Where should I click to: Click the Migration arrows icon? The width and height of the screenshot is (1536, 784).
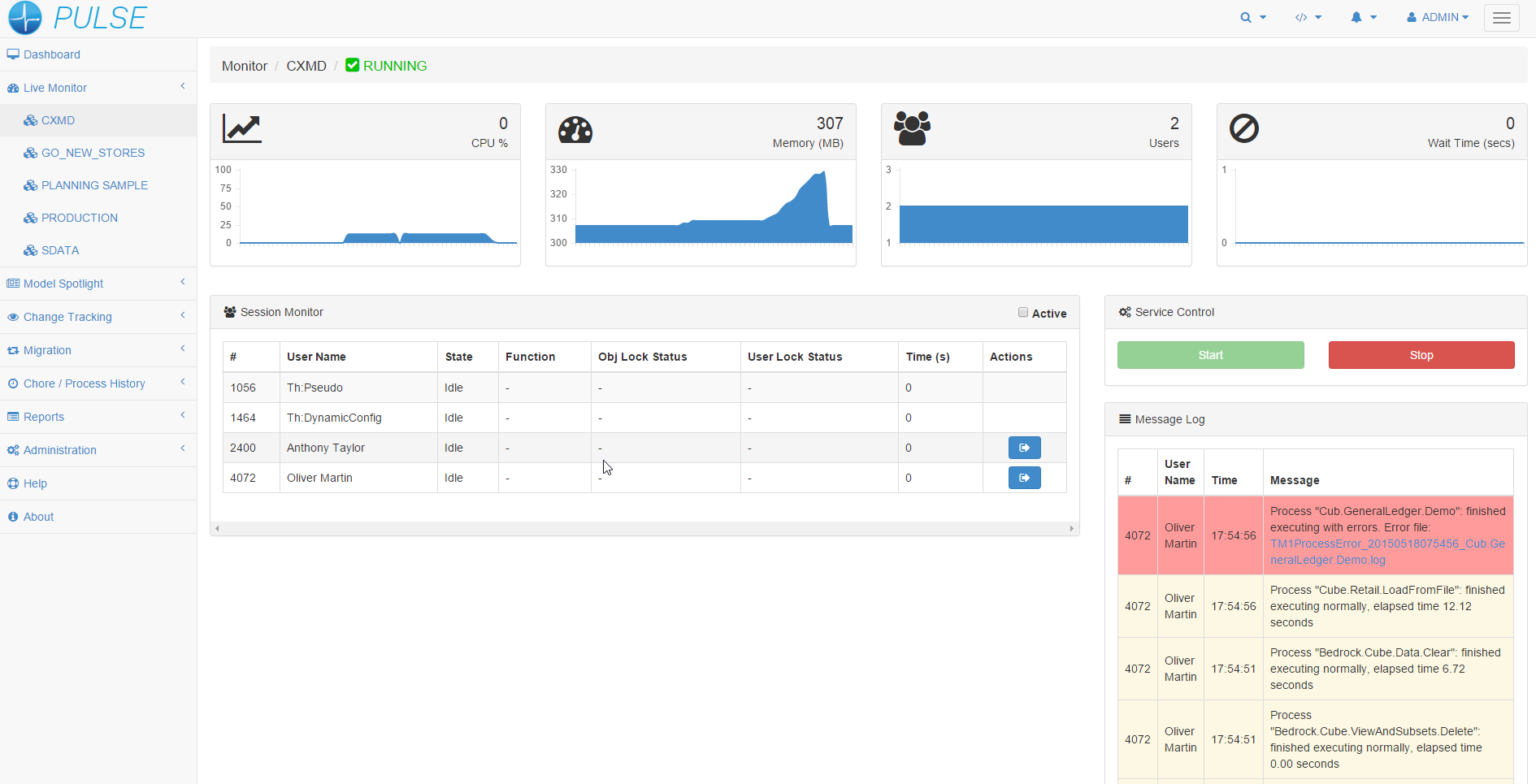tap(13, 350)
